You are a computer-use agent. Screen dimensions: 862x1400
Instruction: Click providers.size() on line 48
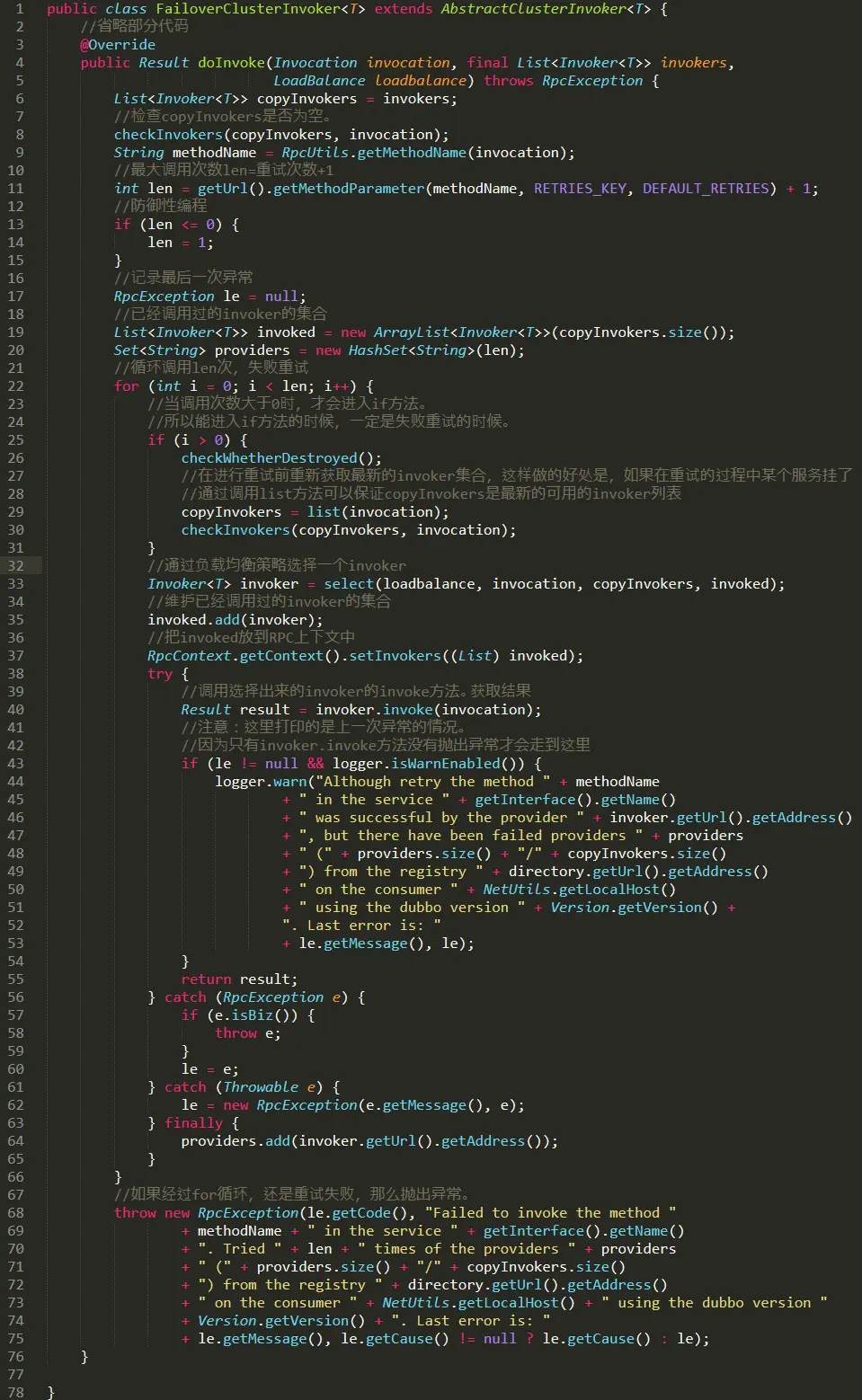[424, 854]
